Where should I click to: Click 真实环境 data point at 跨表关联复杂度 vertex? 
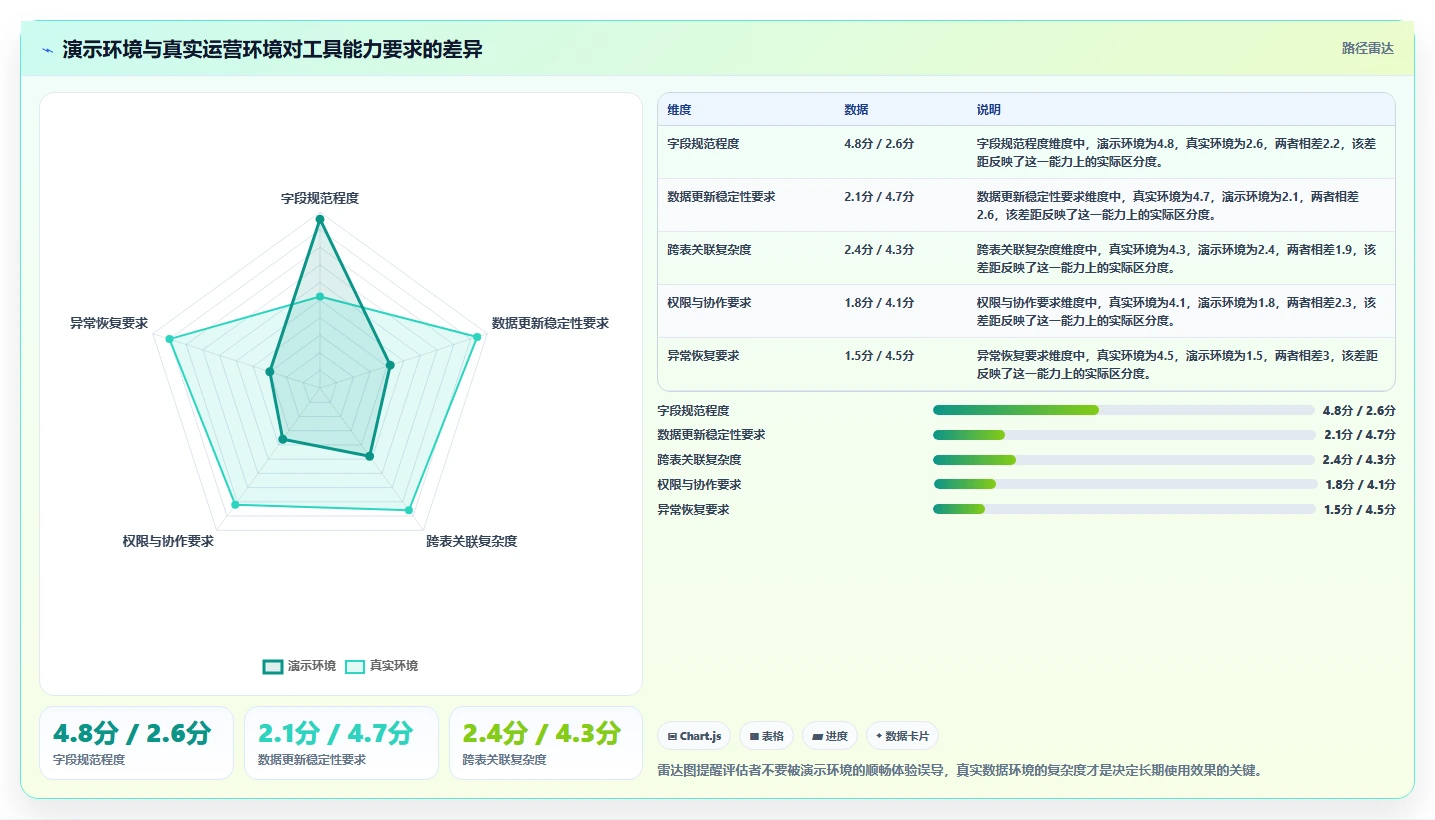(409, 510)
